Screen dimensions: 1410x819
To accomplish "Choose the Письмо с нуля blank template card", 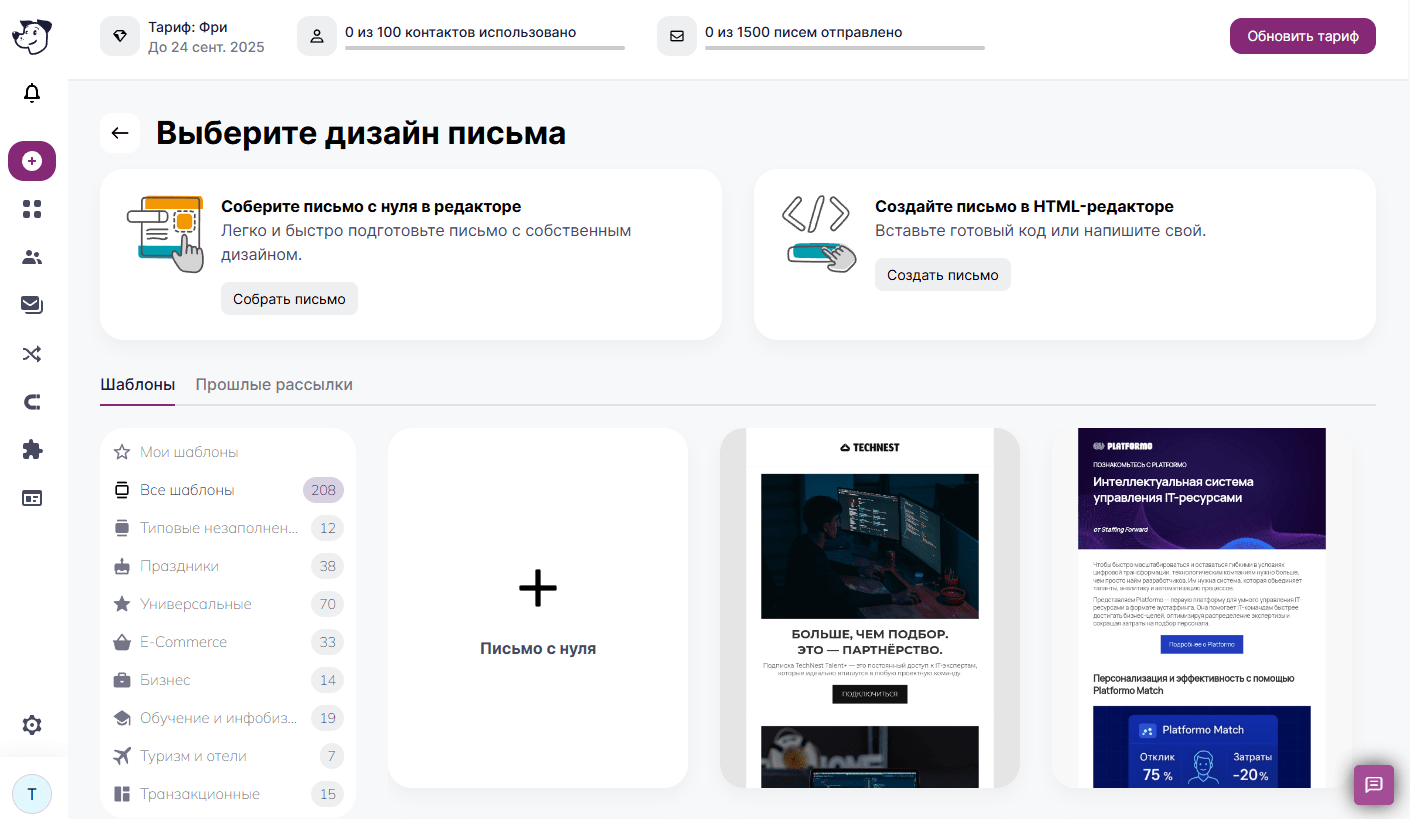I will click(538, 608).
